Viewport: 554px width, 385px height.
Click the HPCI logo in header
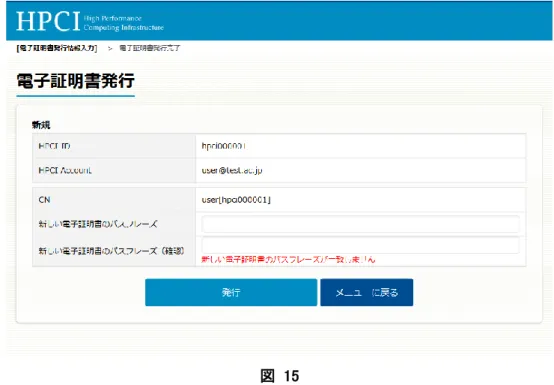tap(48, 21)
